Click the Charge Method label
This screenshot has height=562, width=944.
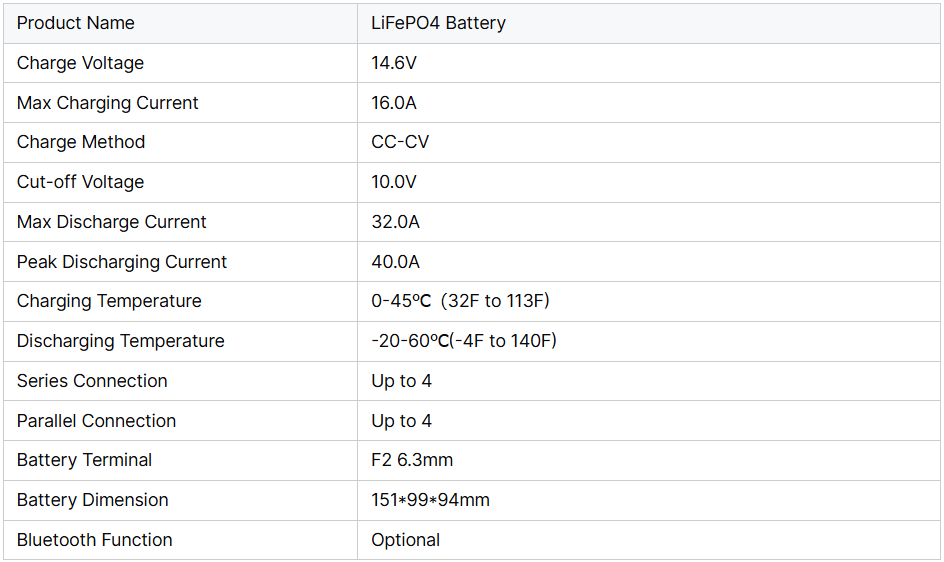tap(81, 142)
